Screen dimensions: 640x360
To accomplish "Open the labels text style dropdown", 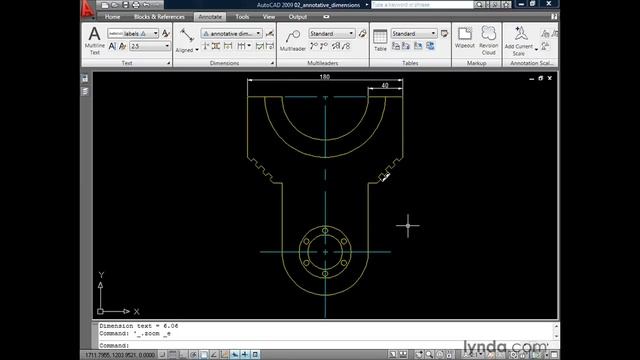I will coord(155,33).
